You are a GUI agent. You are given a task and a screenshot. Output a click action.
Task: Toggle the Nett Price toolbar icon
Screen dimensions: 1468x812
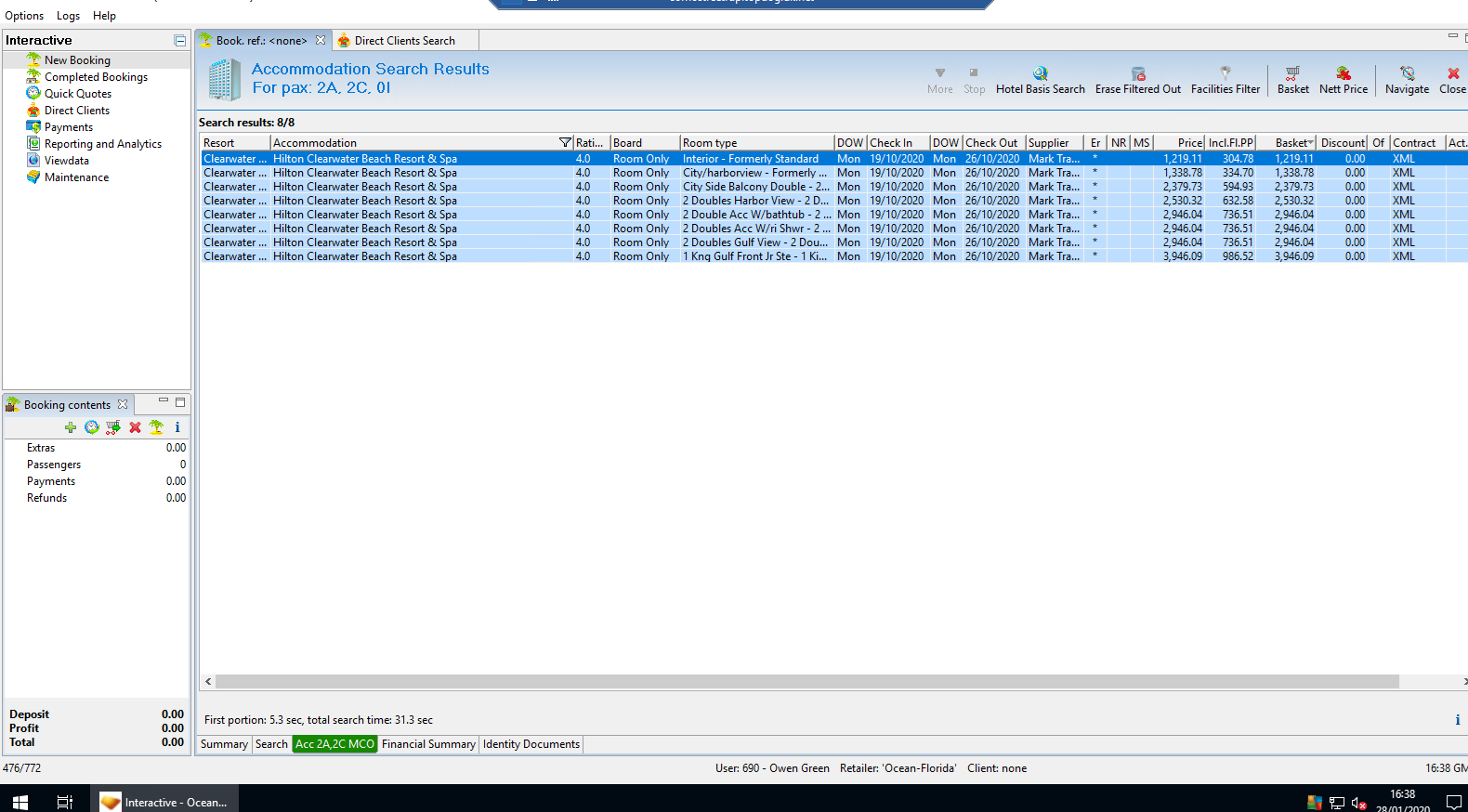point(1343,73)
